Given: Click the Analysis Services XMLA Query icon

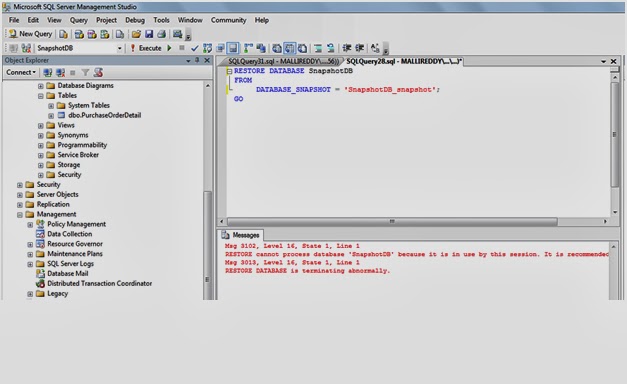Looking at the screenshot, I should [105, 34].
